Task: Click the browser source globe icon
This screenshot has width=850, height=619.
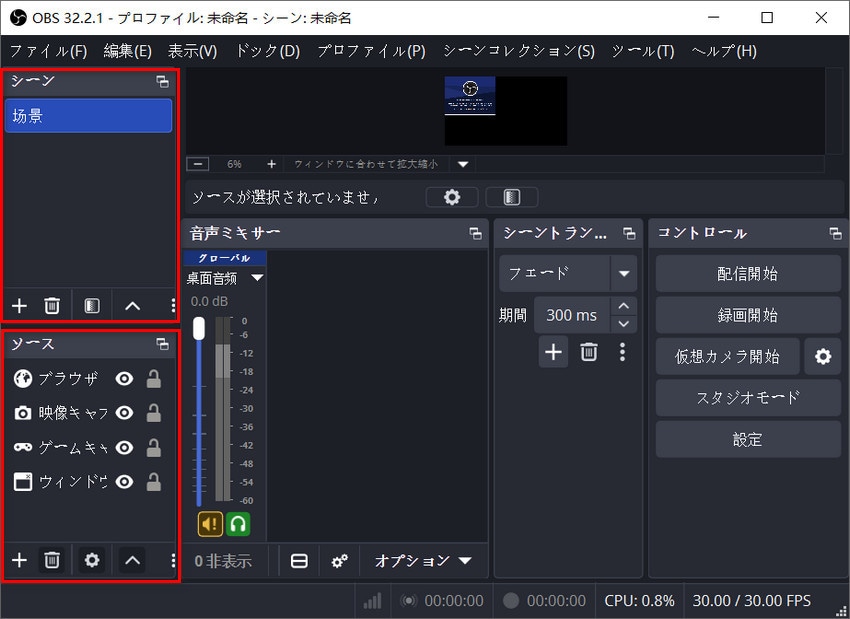Action: pos(23,378)
